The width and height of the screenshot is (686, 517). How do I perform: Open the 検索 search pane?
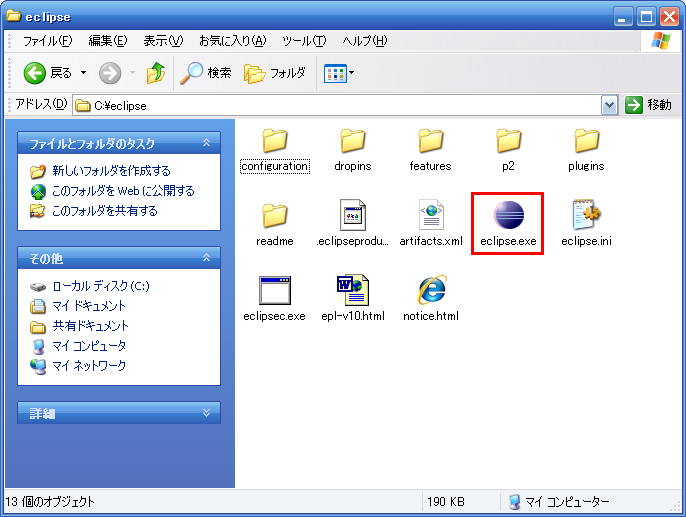tap(206, 73)
